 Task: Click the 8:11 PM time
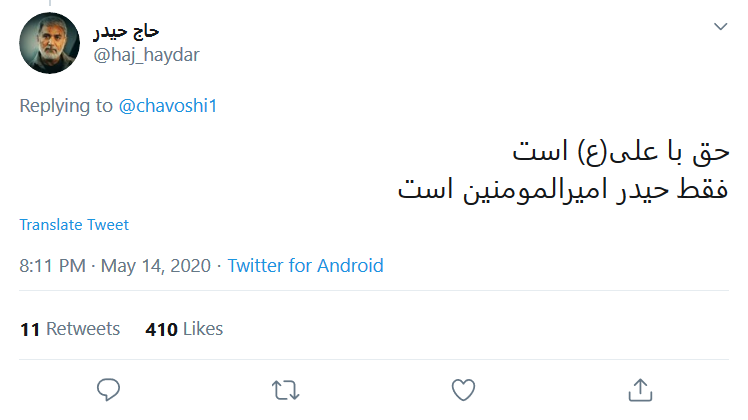coord(52,266)
